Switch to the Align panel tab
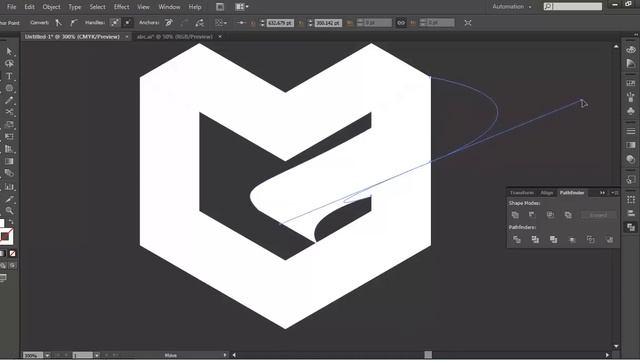The height and width of the screenshot is (360, 640). pyautogui.click(x=547, y=193)
